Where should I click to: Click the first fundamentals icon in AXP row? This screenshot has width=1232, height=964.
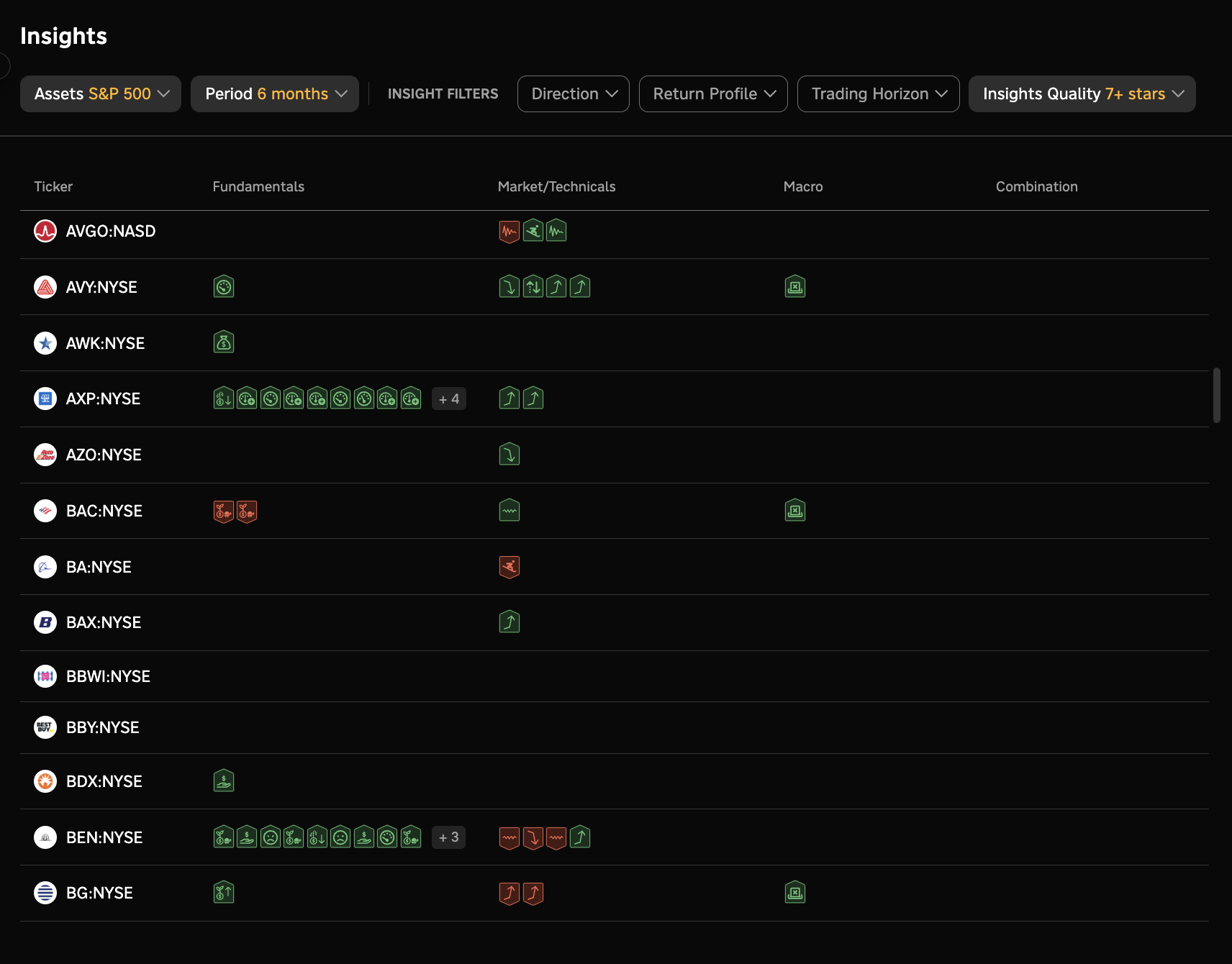[224, 398]
